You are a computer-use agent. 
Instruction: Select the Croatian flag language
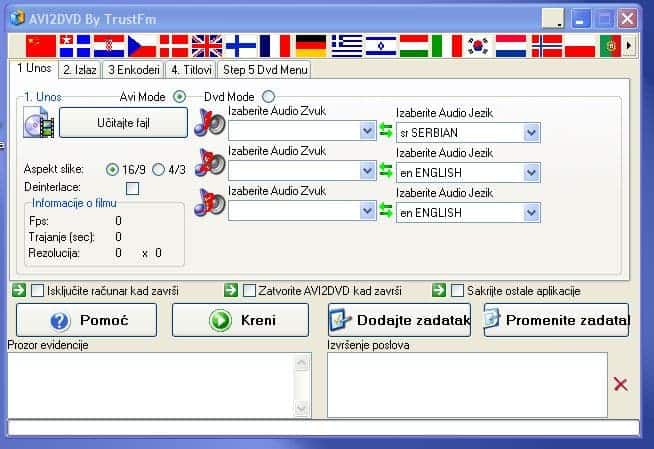(x=109, y=46)
